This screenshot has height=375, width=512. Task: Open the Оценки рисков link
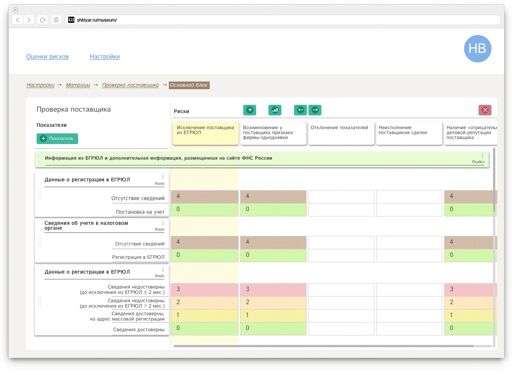(47, 57)
